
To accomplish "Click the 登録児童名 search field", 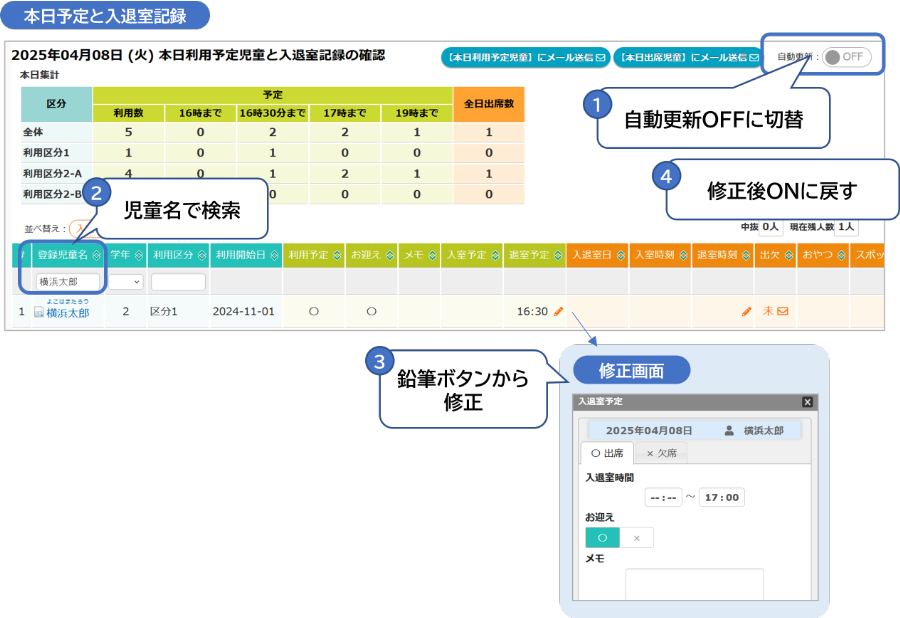I will pyautogui.click(x=68, y=282).
